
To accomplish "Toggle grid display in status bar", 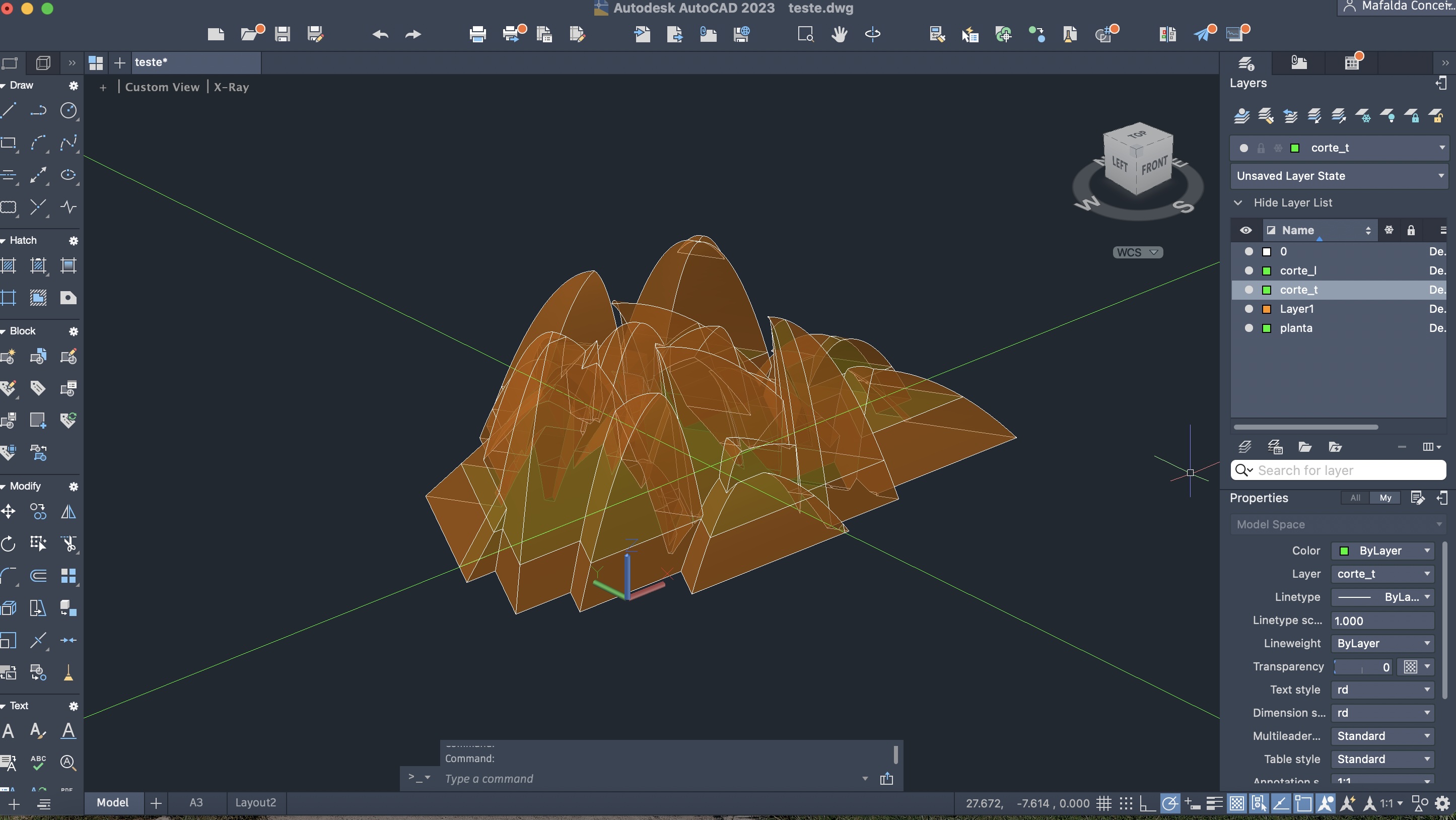I will 1104,803.
